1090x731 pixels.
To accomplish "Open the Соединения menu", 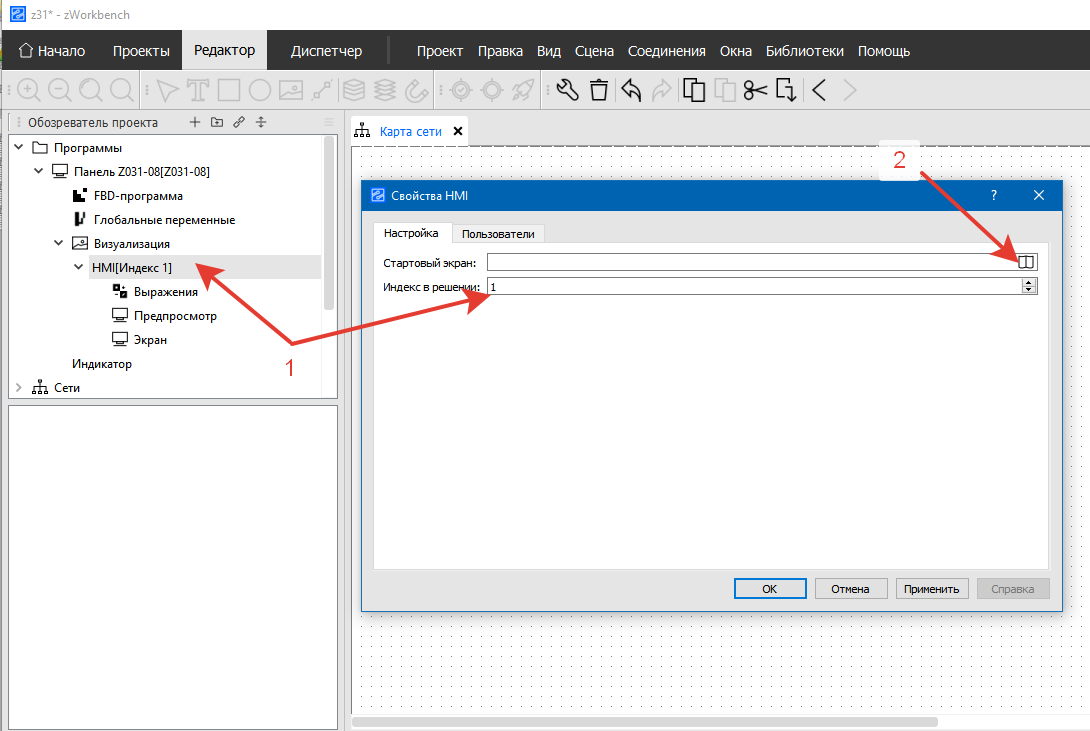I will pyautogui.click(x=667, y=51).
